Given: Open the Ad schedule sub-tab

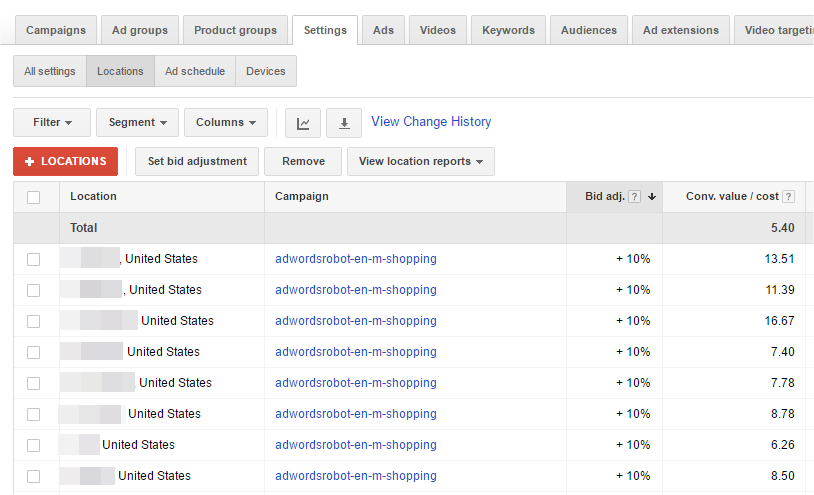Looking at the screenshot, I should tap(195, 72).
